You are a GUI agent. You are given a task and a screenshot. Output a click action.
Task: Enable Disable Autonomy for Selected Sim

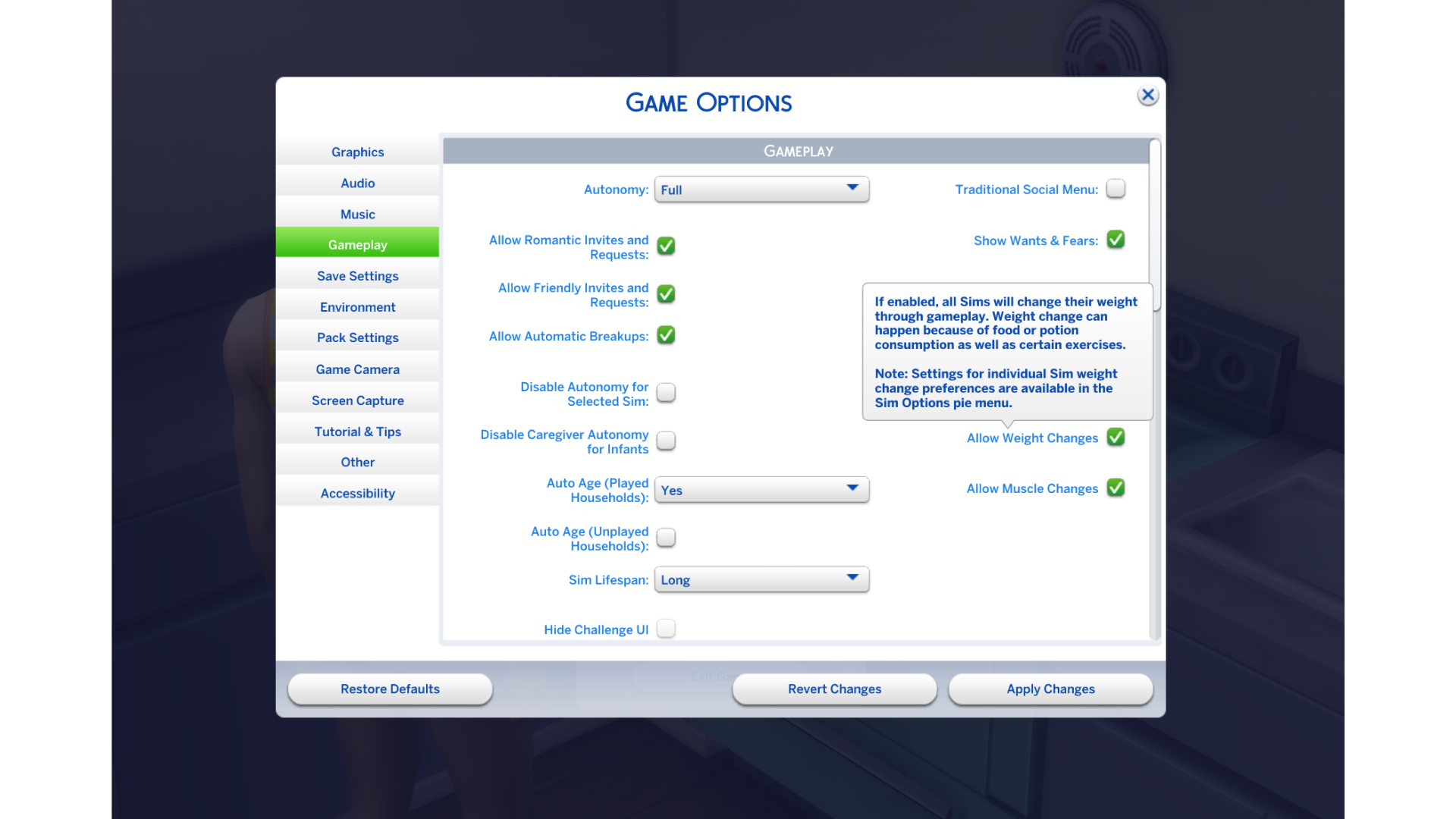pyautogui.click(x=666, y=393)
